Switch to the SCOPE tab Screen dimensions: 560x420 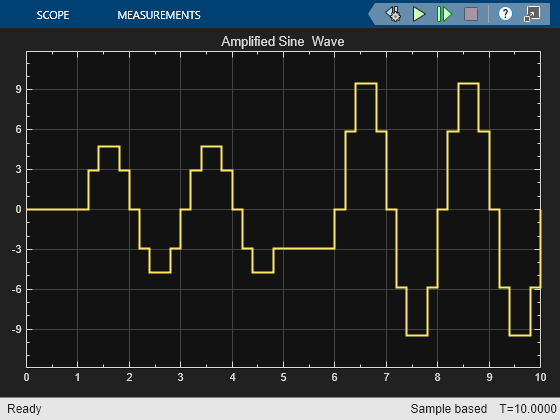click(x=53, y=15)
